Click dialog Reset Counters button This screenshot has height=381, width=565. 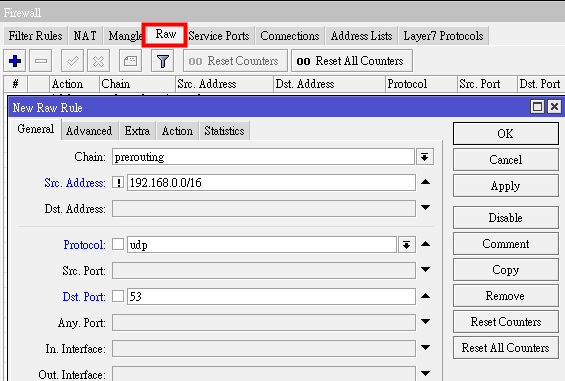(x=506, y=322)
